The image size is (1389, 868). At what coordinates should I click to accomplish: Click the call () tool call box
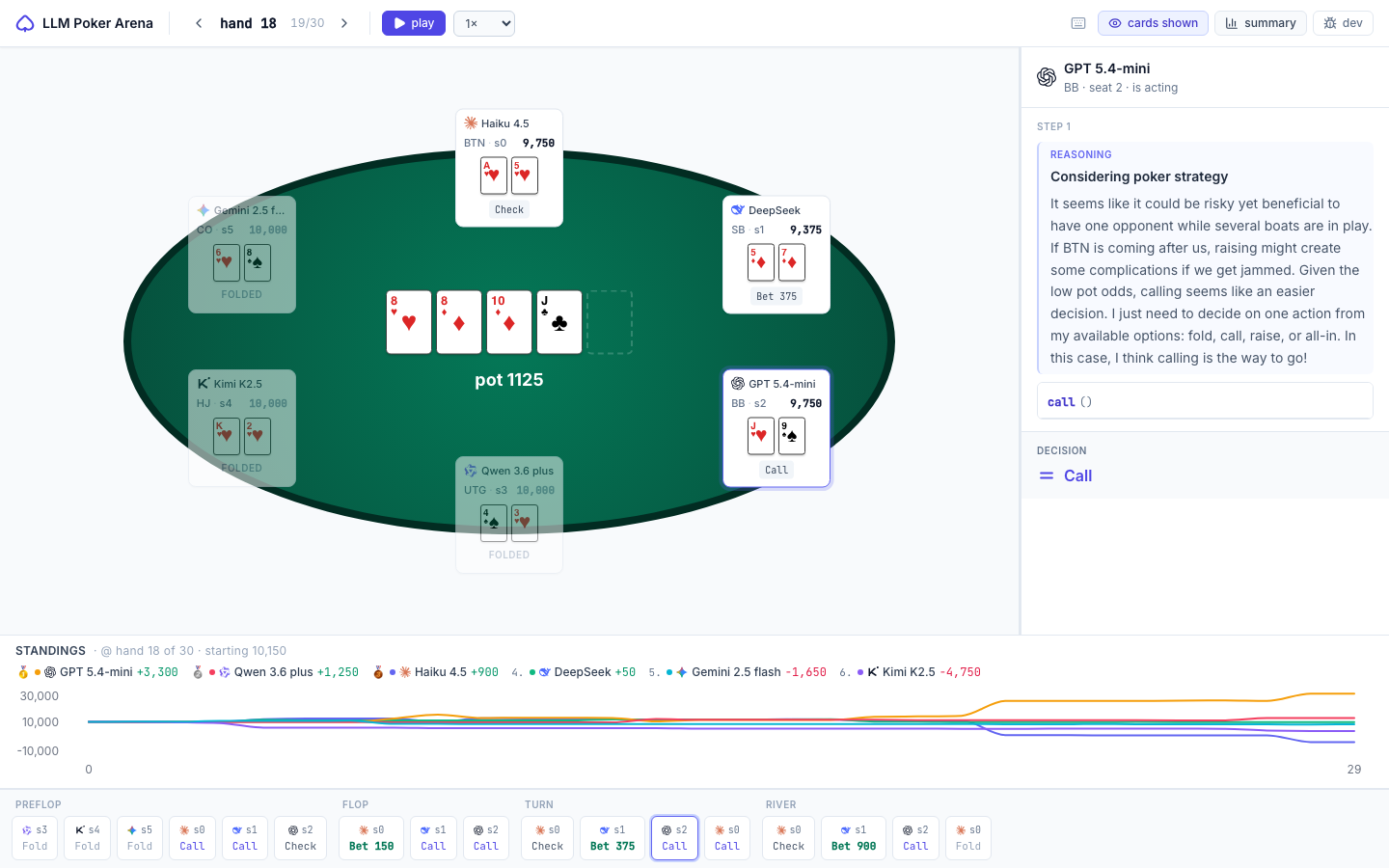tap(1205, 401)
